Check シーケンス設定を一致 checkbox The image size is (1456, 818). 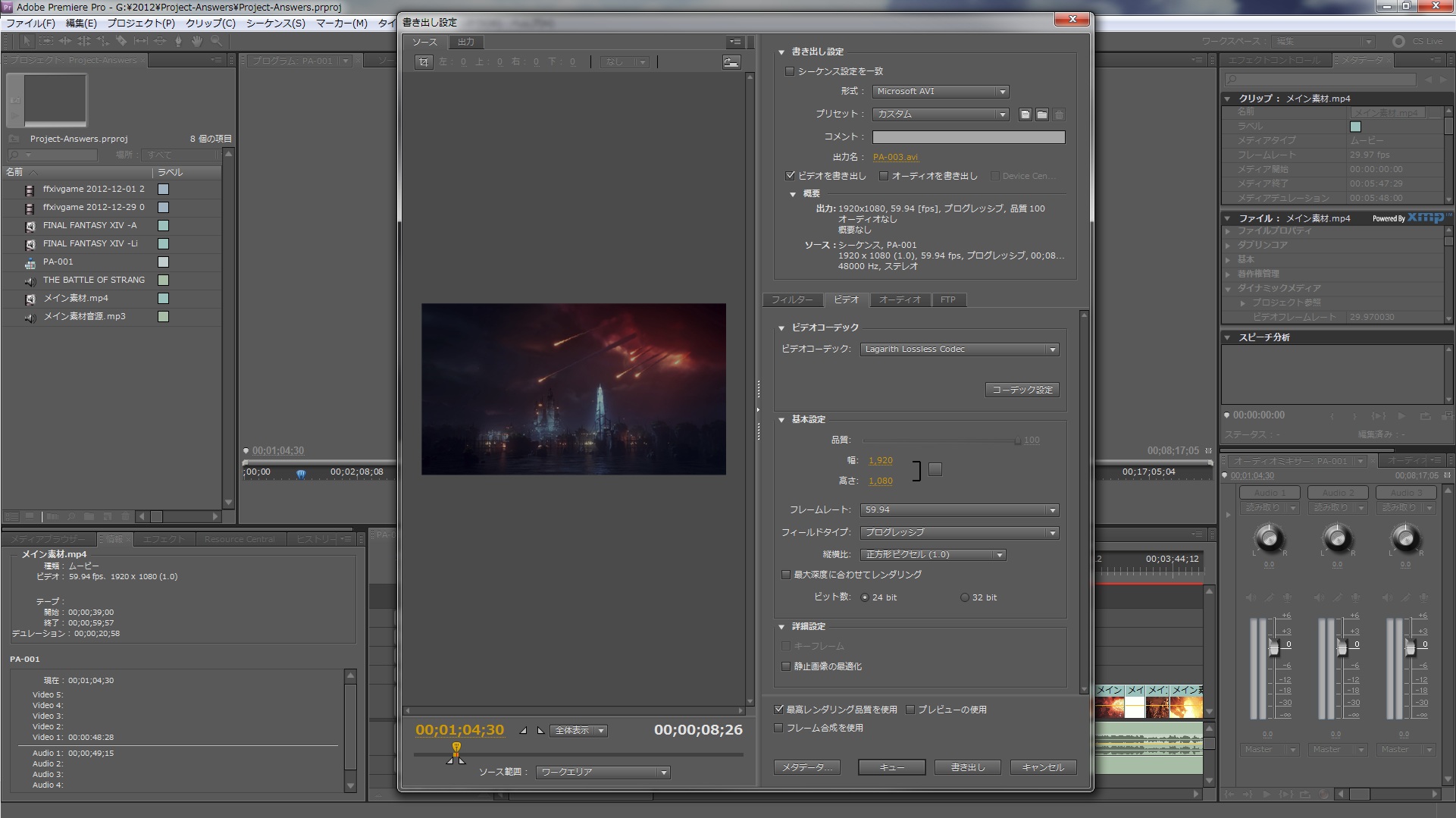coord(790,71)
